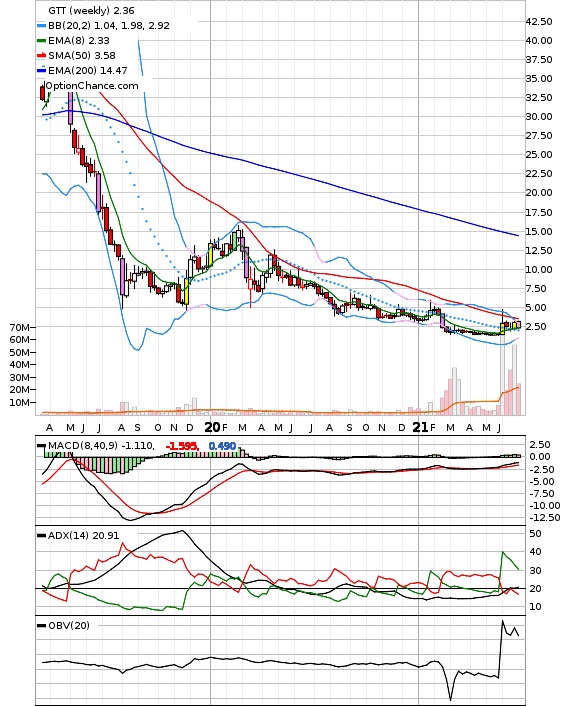Click the EMA(200) 14.47 label text
Image resolution: width=566 pixels, height=706 pixels.
click(x=88, y=70)
